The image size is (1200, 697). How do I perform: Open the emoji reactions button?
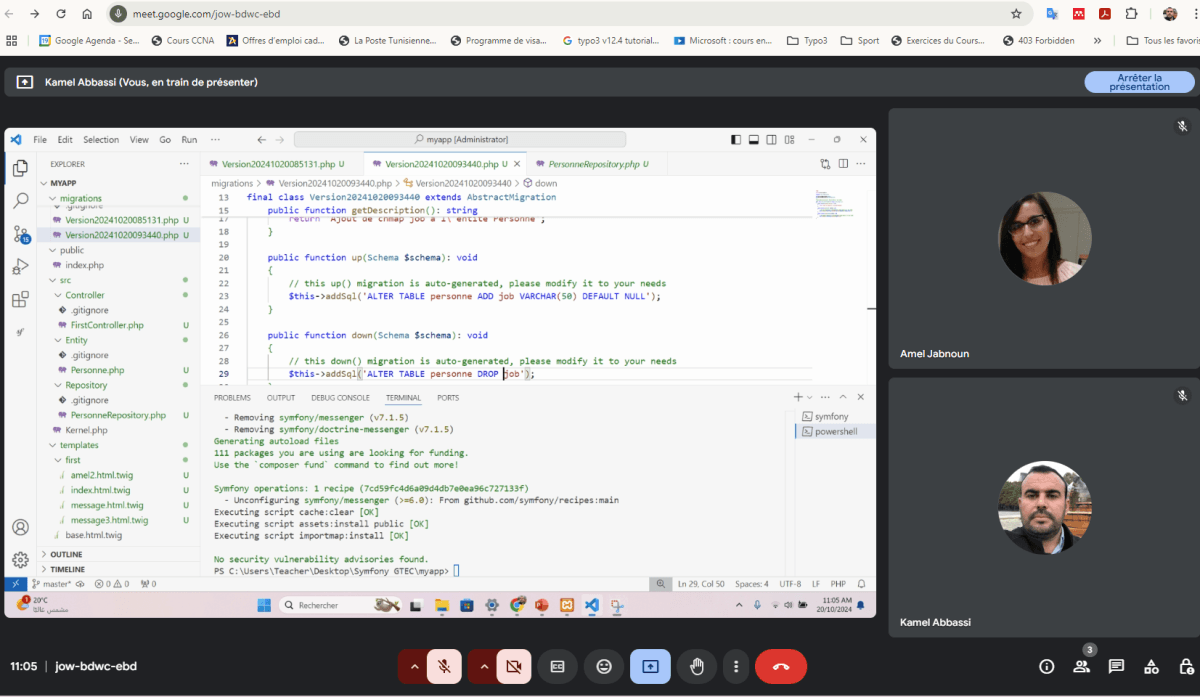click(x=604, y=666)
